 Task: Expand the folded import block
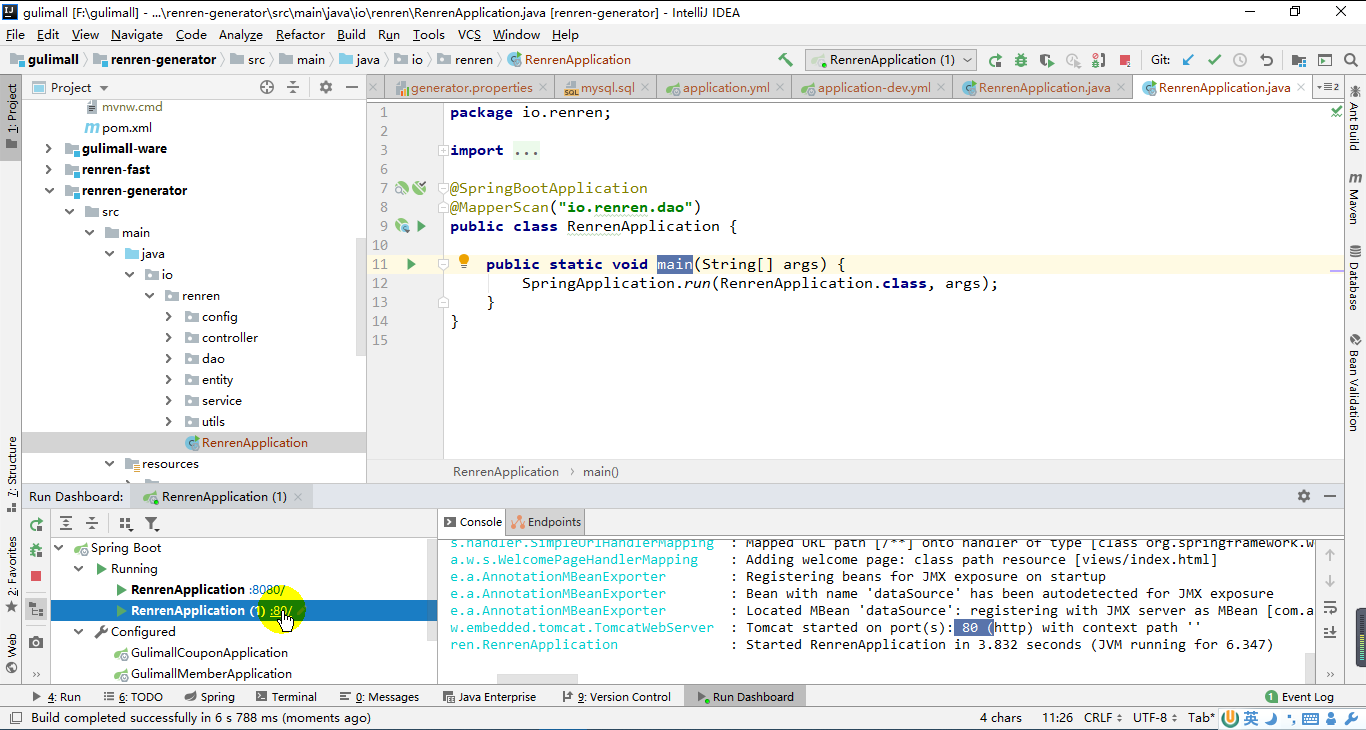point(443,151)
